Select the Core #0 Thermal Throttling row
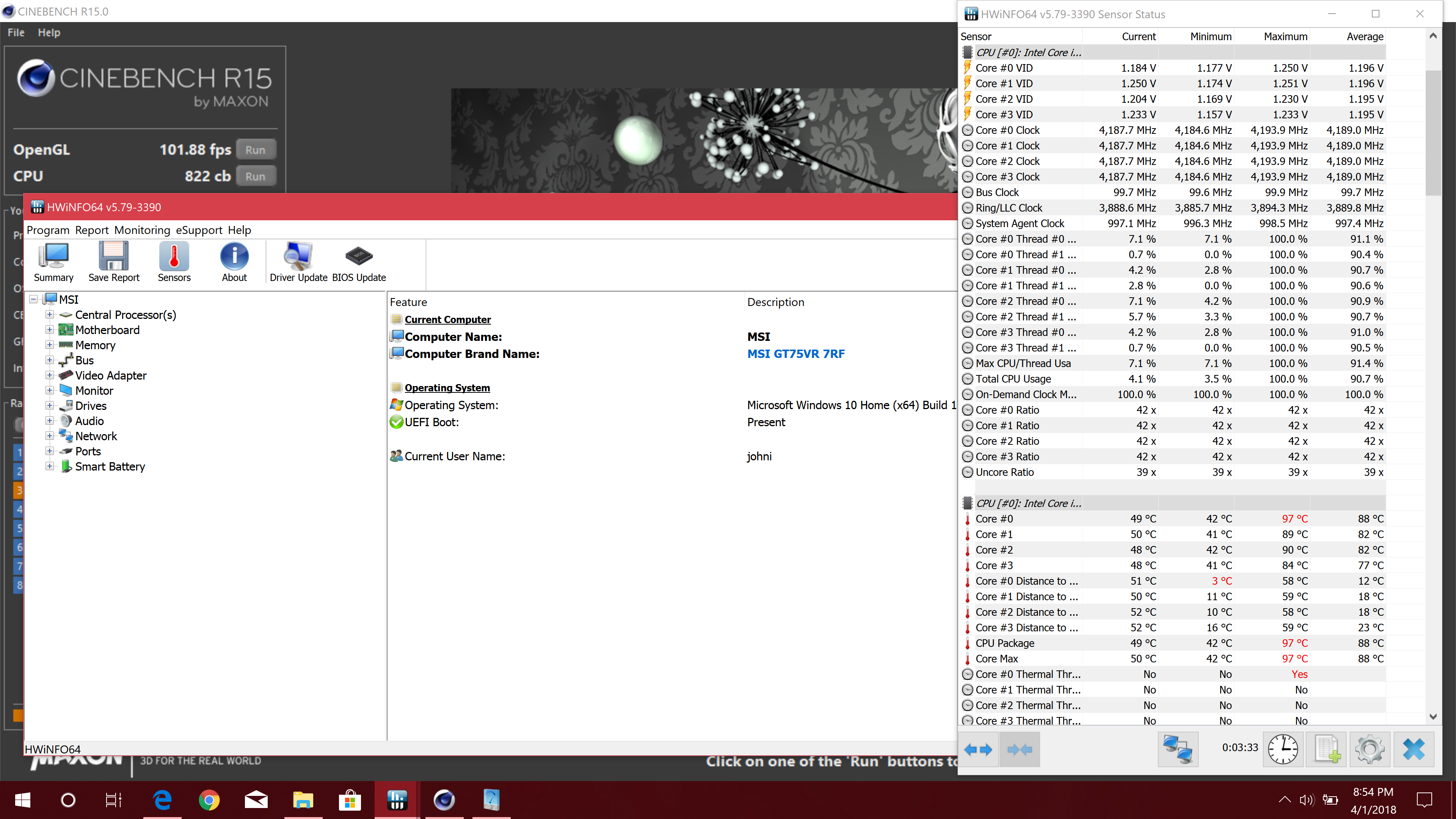The image size is (1456, 819). point(1173,674)
